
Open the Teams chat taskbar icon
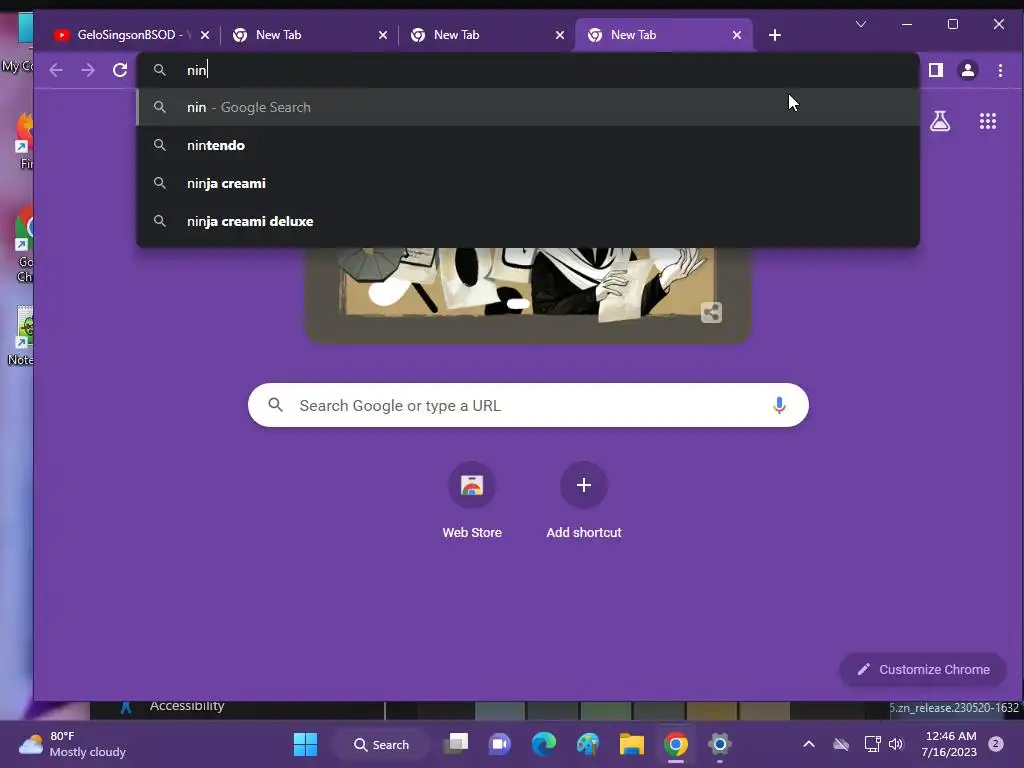coord(500,744)
